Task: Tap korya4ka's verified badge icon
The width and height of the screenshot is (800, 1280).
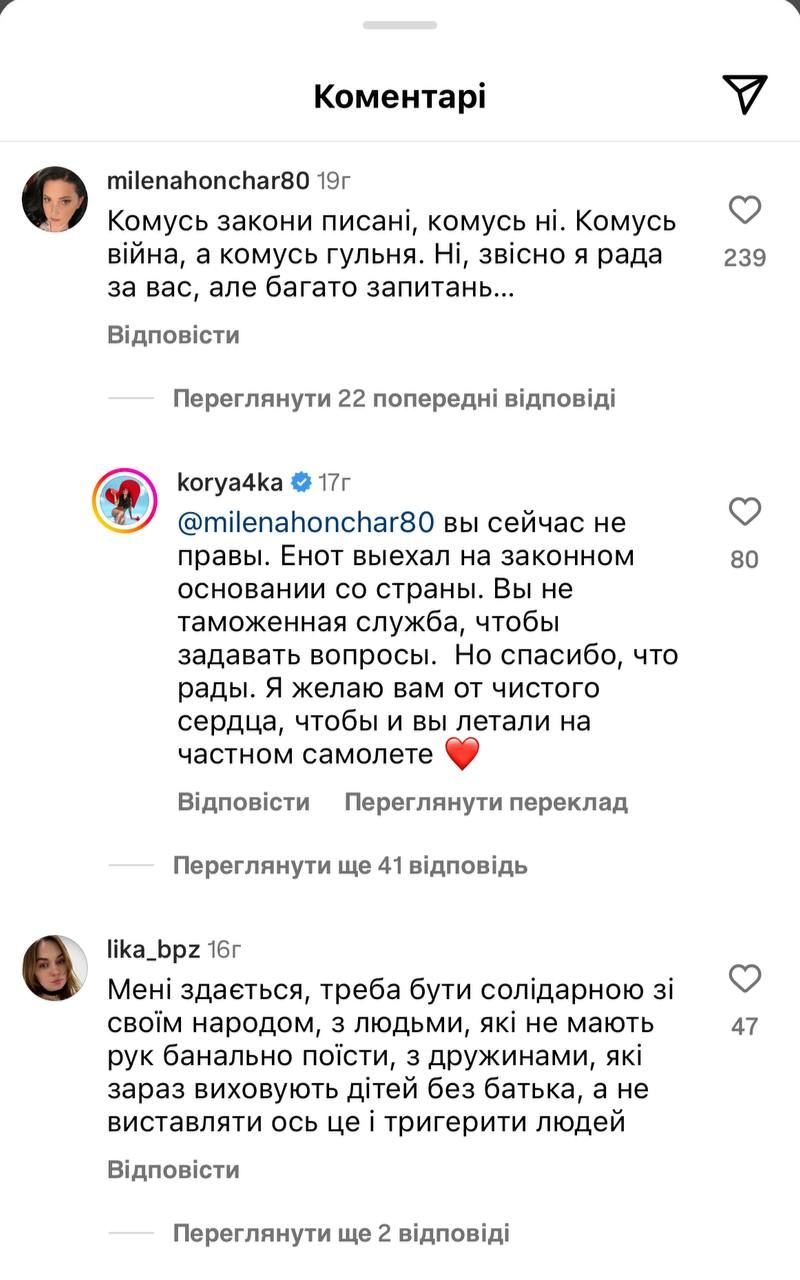Action: coord(300,483)
